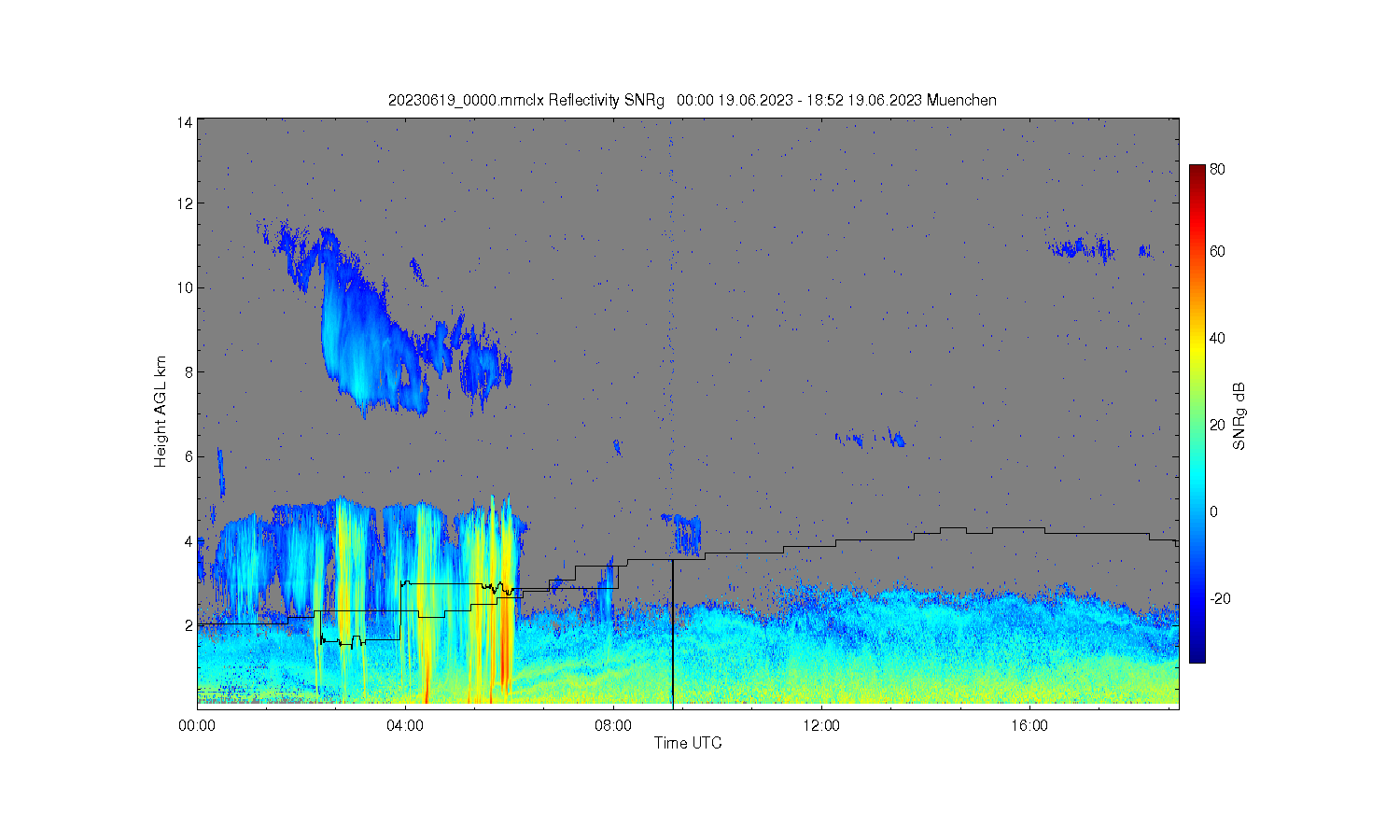Click colorbar value label -20
Viewport: 1400px width, 840px height.
(x=1219, y=598)
